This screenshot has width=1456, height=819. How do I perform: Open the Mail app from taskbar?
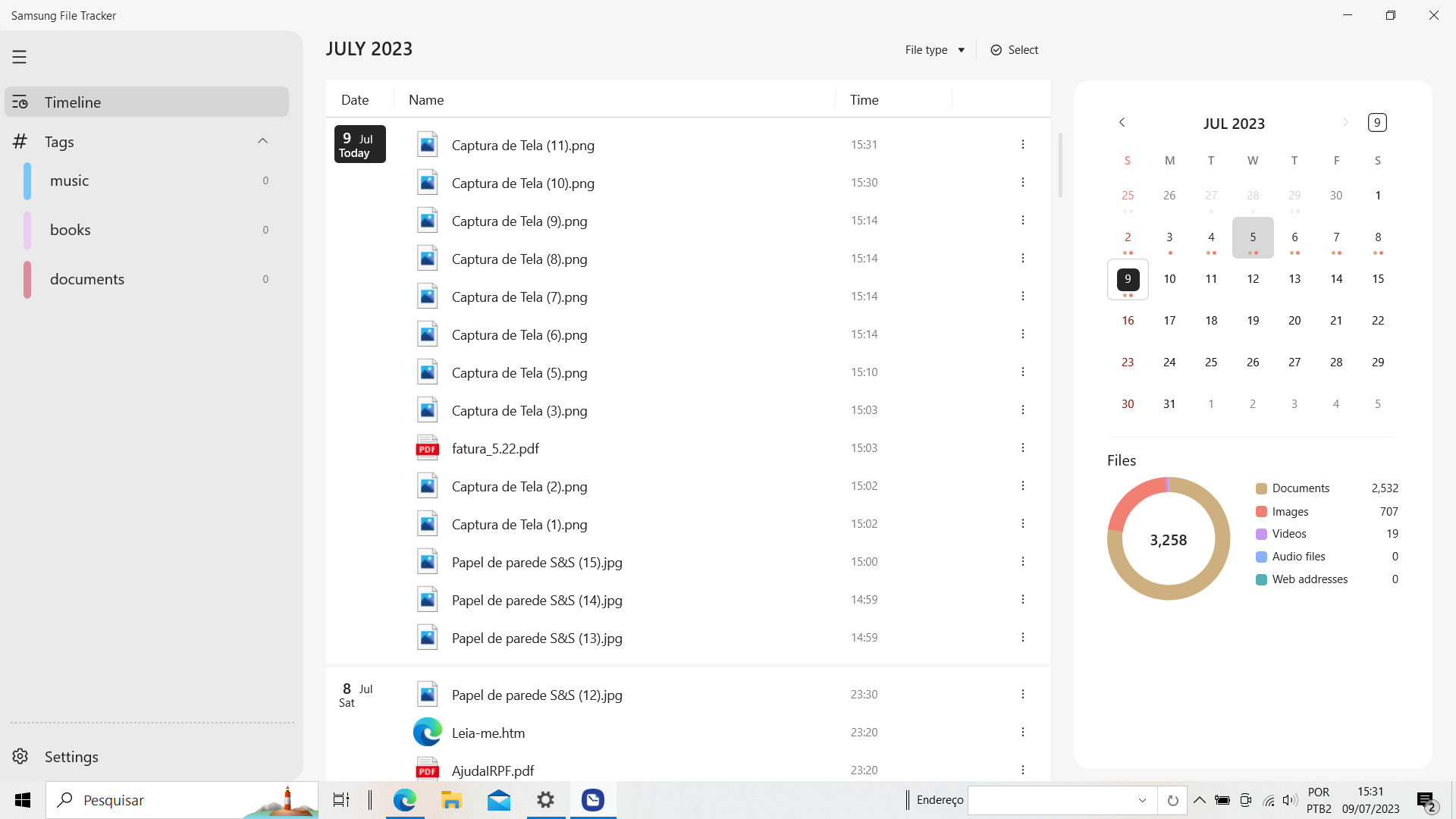498,800
